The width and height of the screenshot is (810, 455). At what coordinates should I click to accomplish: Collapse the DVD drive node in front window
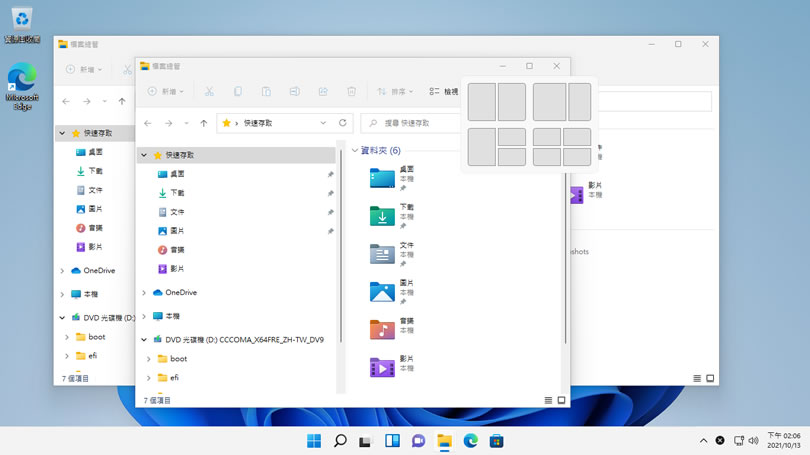(x=144, y=339)
